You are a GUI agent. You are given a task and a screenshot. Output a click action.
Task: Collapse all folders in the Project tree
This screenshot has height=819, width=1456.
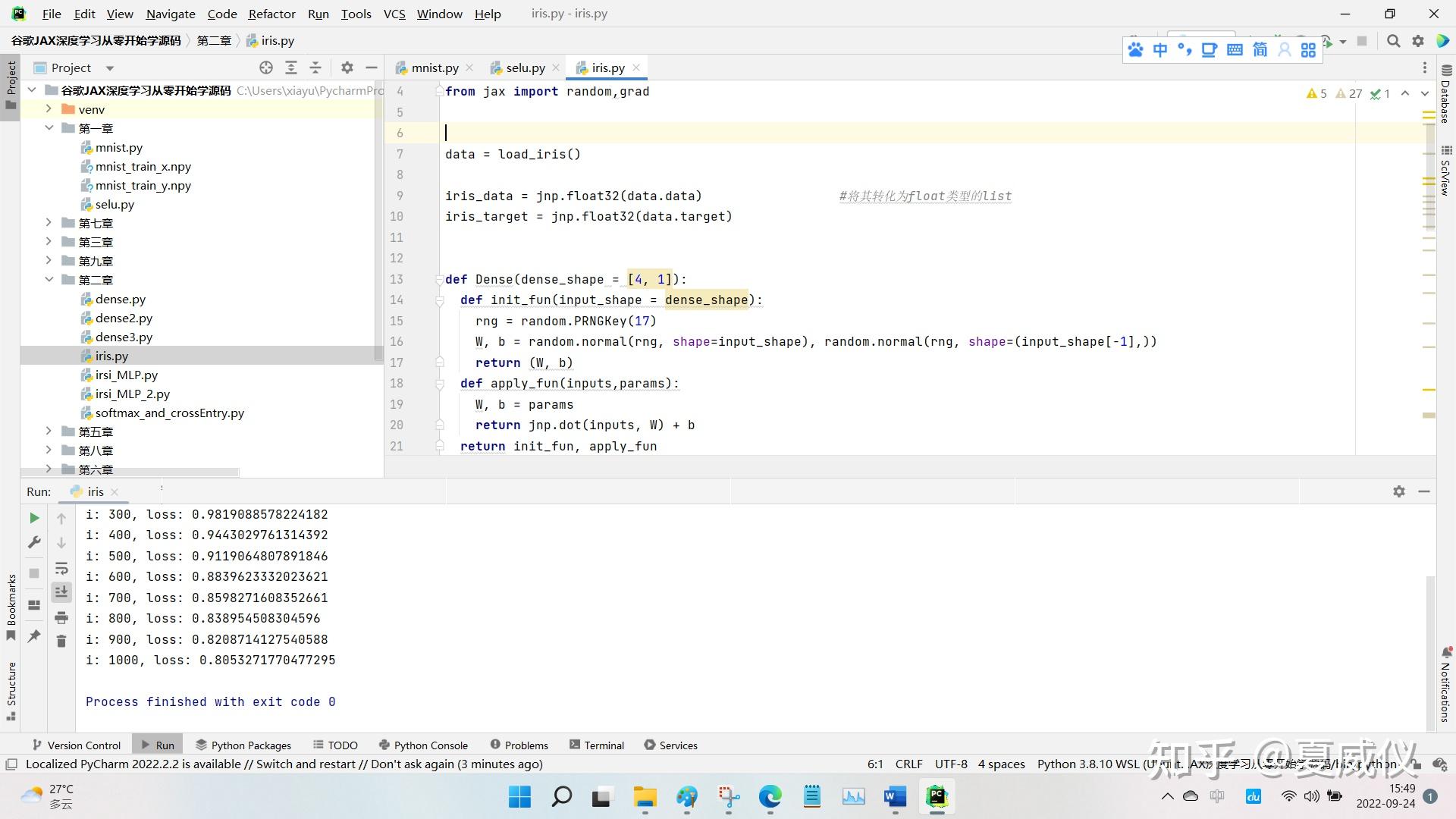[315, 67]
